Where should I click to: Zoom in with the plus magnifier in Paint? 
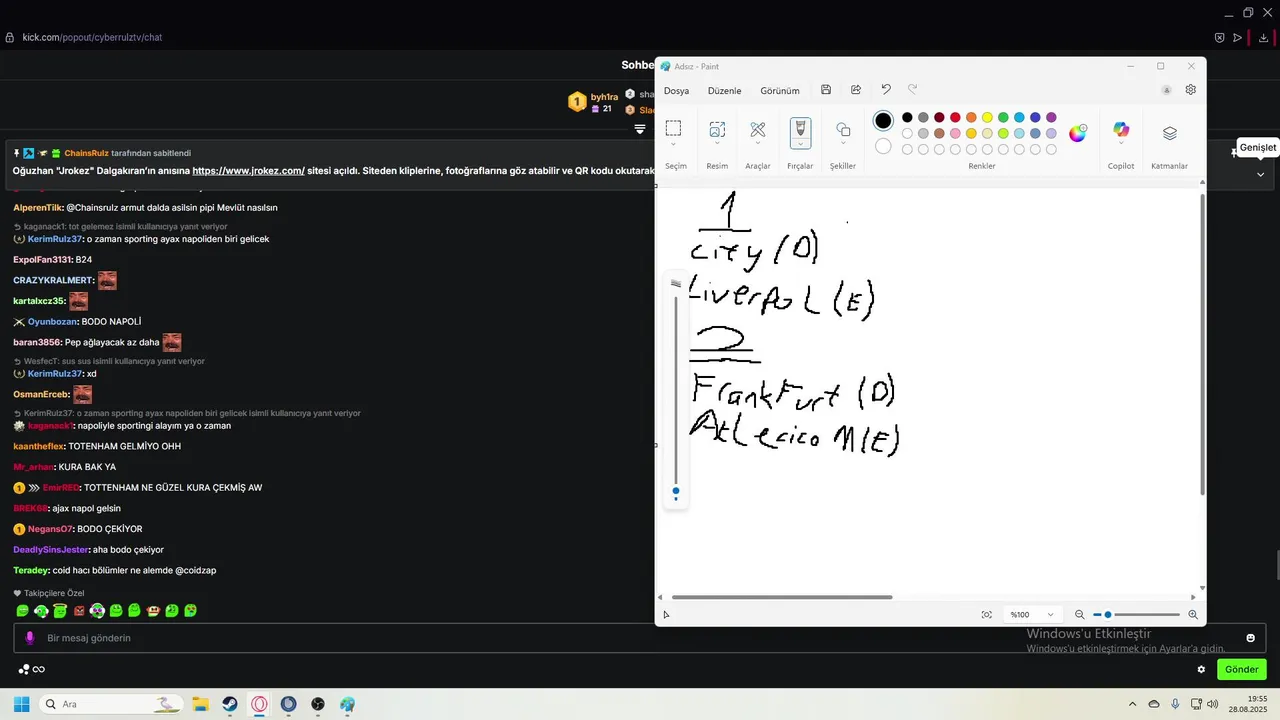coord(1193,615)
